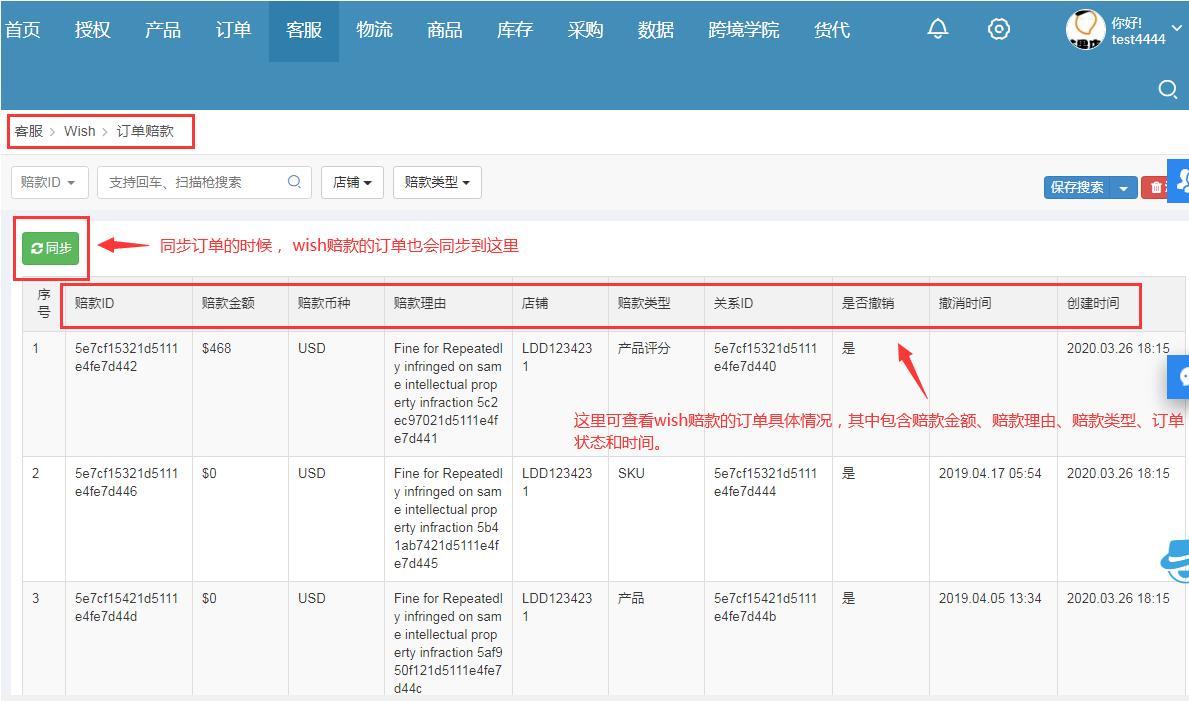Click claim ID 5e7cf15321d5111e4fe7d442
The image size is (1189, 701).
coord(127,357)
